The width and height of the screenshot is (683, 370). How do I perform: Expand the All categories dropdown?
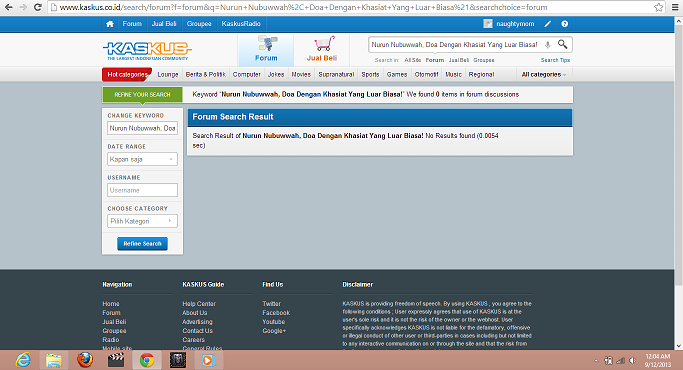[544, 75]
